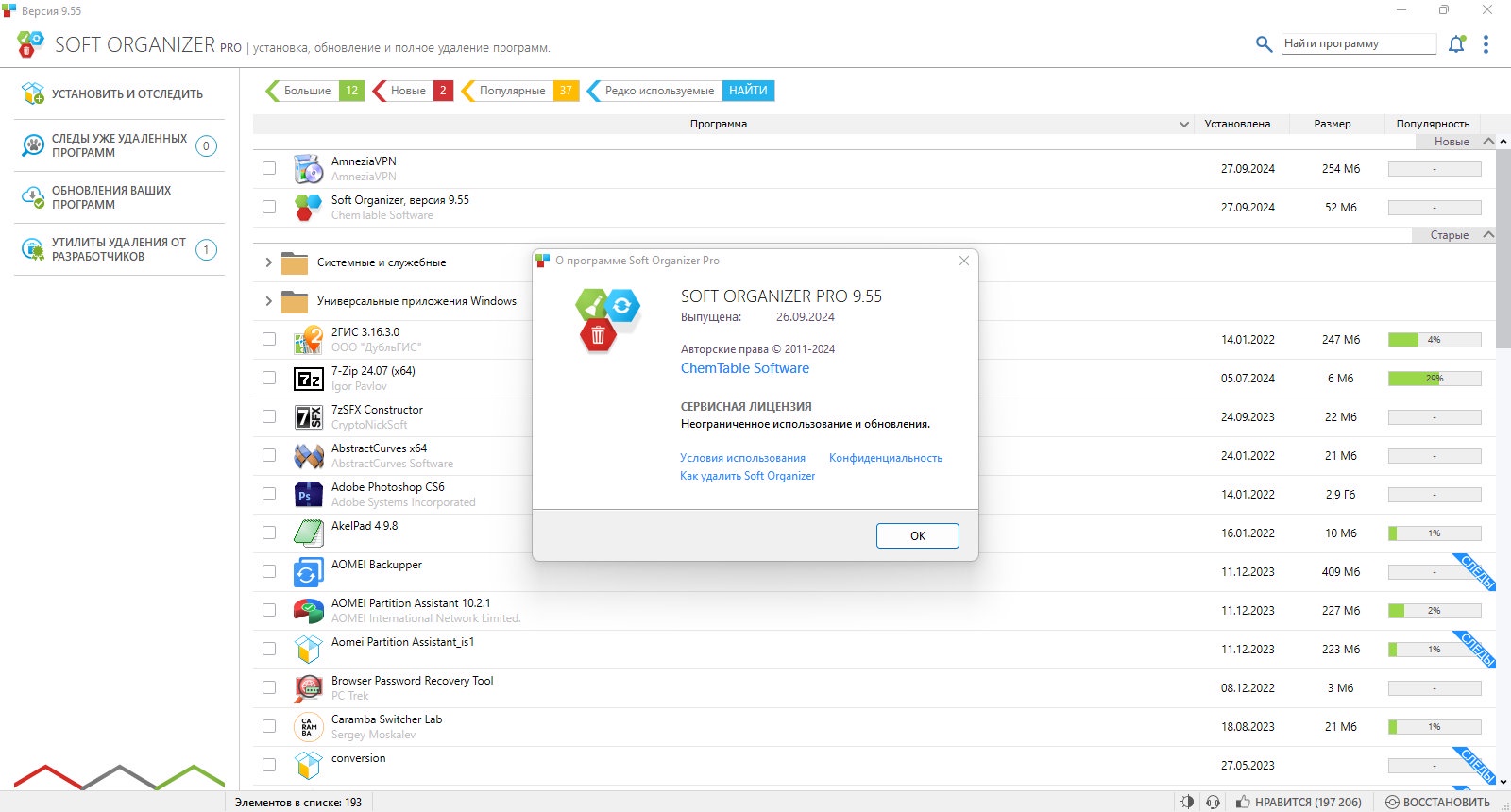Check the 7-Zip 24.07 row checkbox
1511x812 pixels.
coord(269,378)
